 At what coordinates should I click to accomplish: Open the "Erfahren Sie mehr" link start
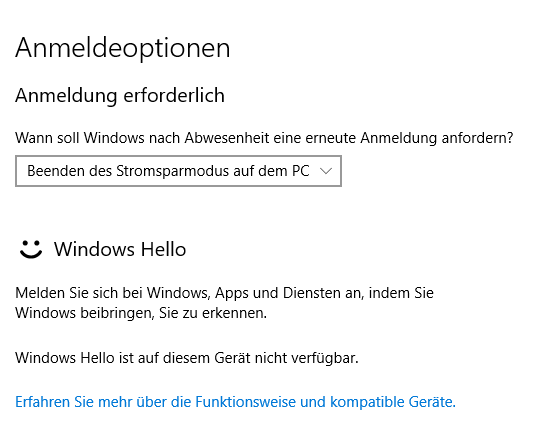[73, 402]
